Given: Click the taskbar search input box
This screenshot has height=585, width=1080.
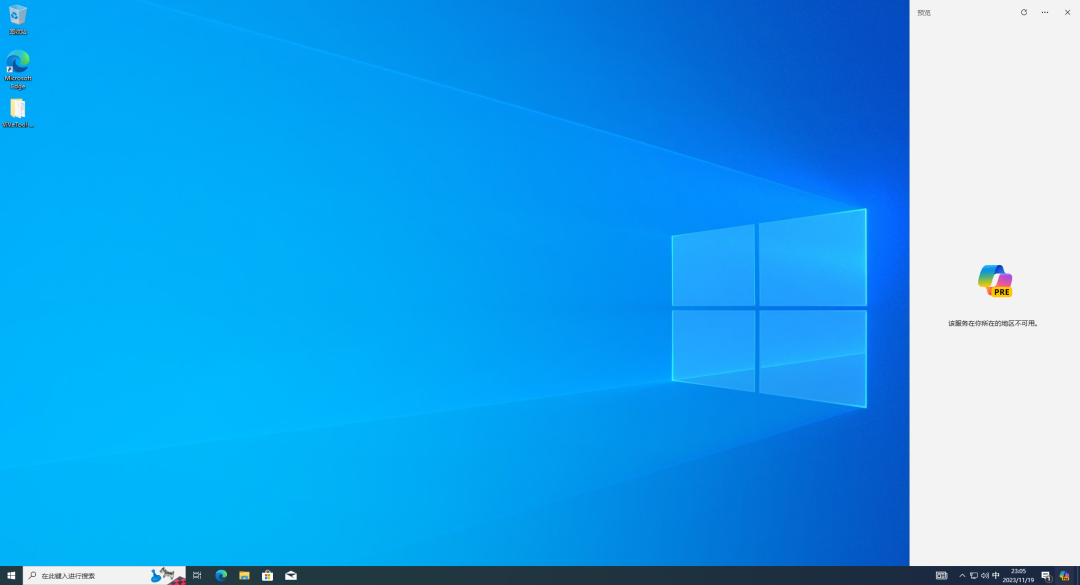Looking at the screenshot, I should click(x=104, y=575).
